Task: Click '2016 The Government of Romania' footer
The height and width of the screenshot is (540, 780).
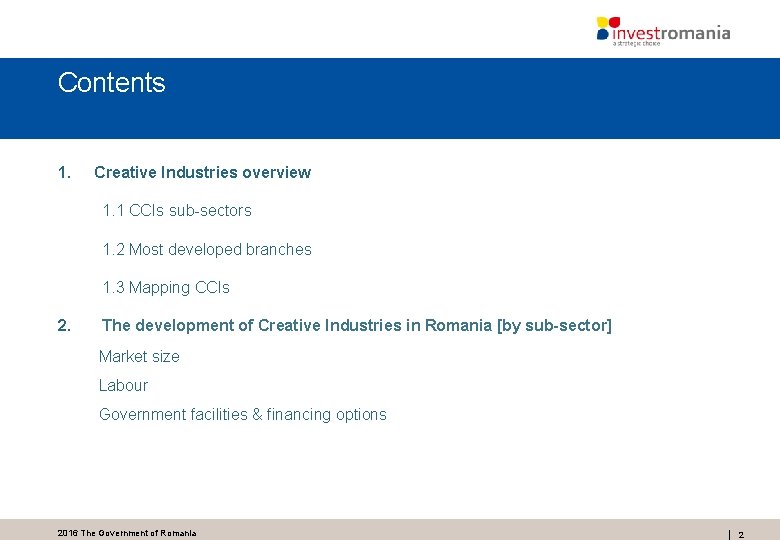Action: pyautogui.click(x=127, y=533)
